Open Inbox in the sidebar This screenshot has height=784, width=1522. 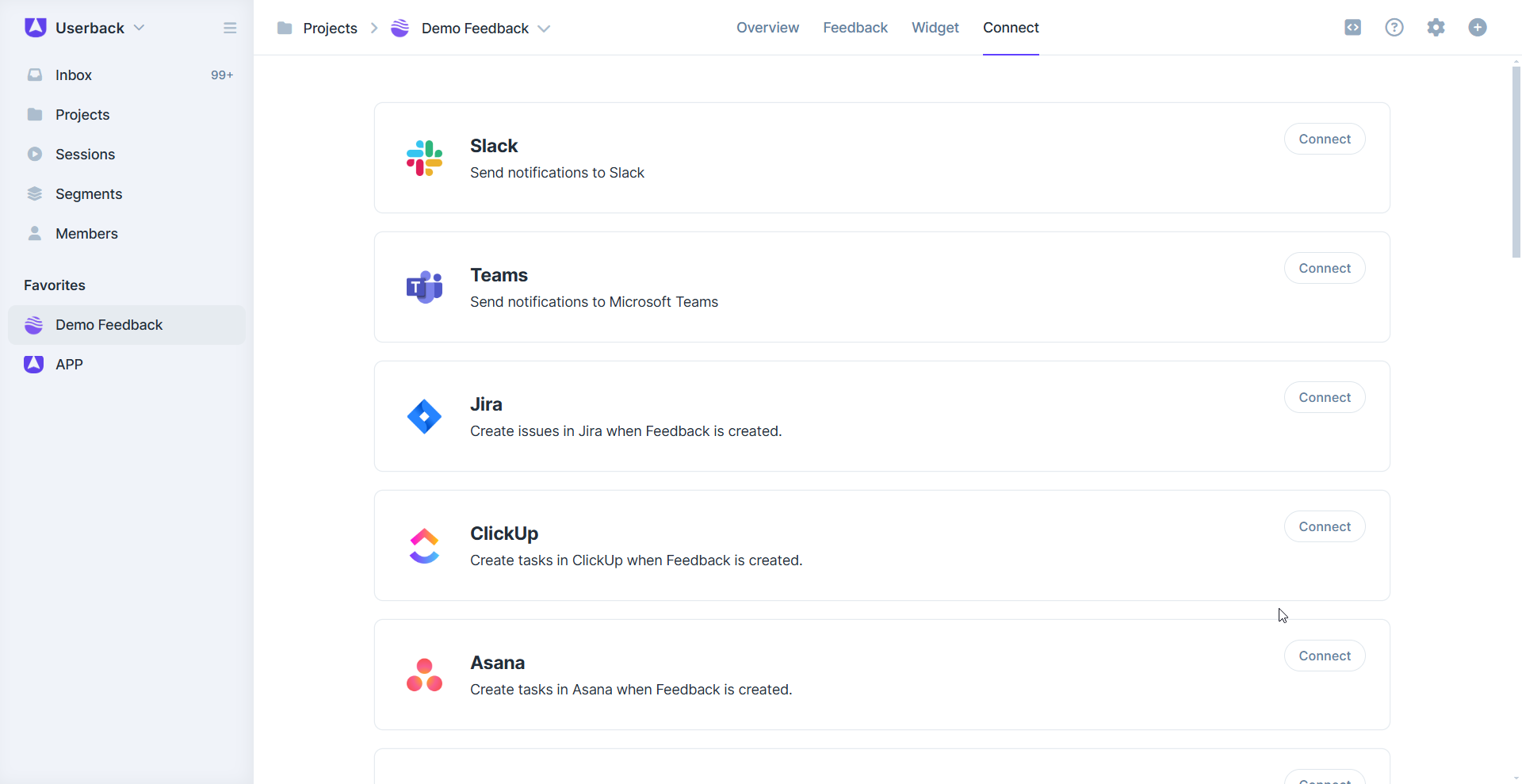click(x=74, y=75)
